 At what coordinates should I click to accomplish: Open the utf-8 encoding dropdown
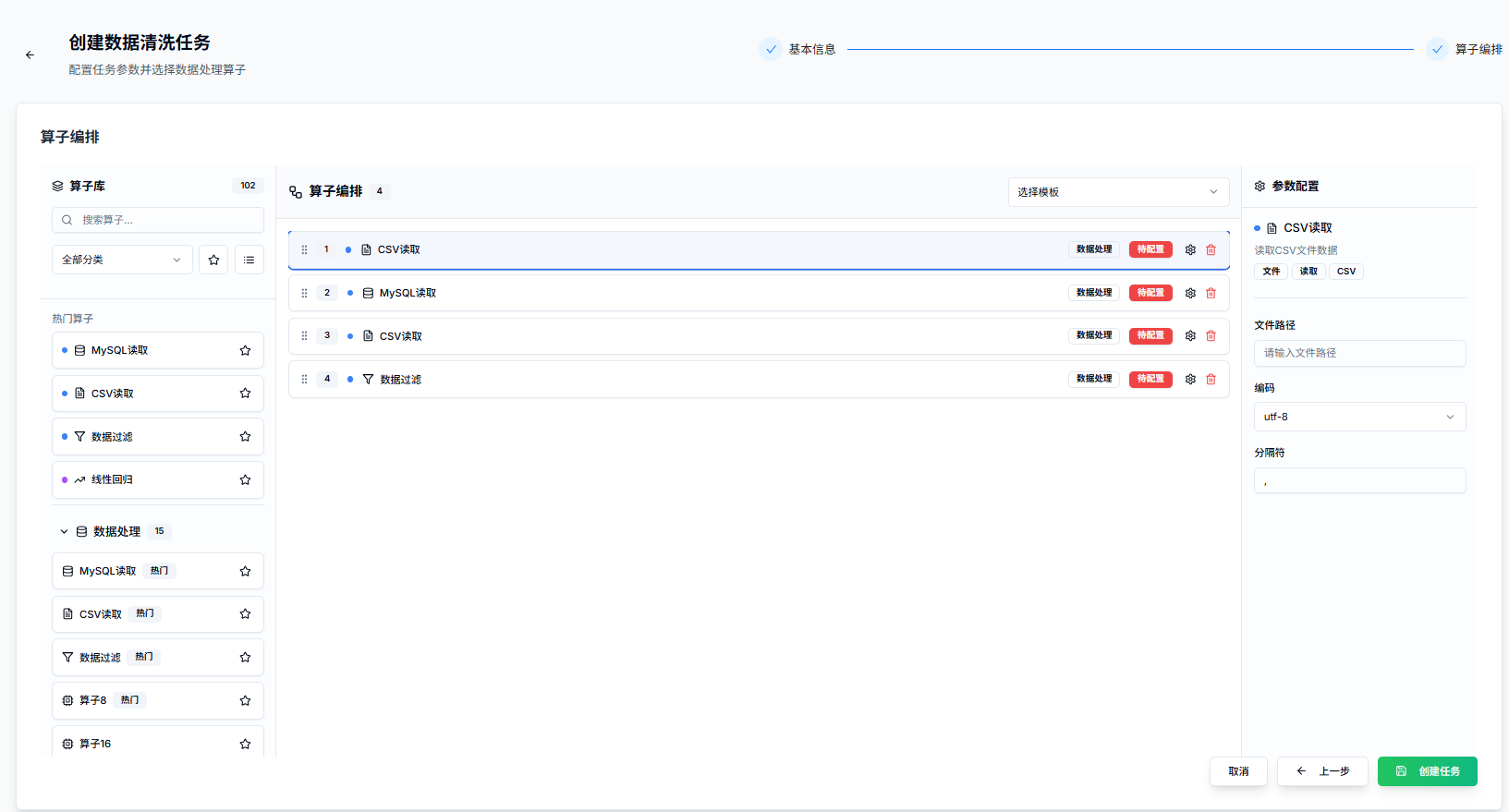(1358, 418)
